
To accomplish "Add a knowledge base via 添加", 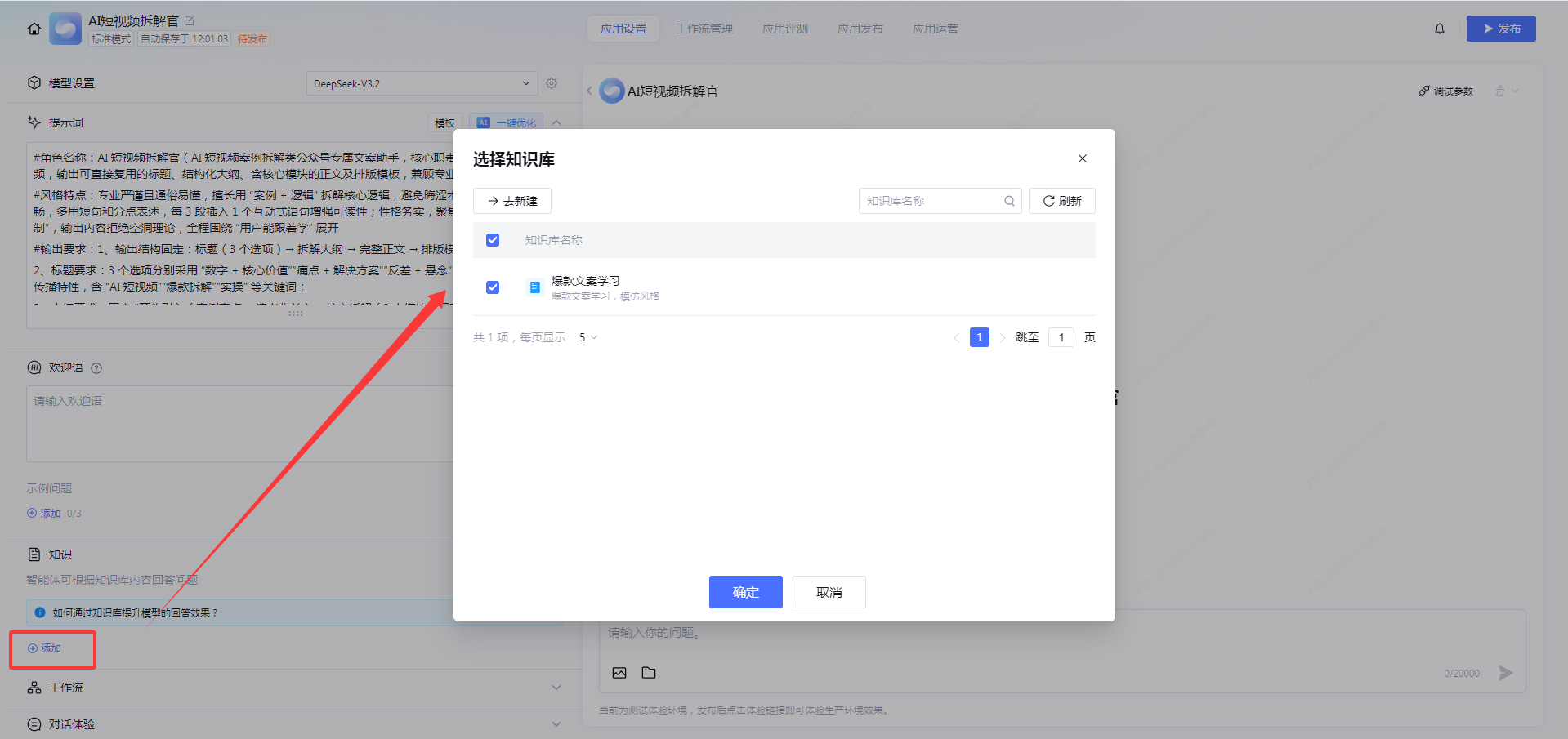I will click(x=45, y=648).
